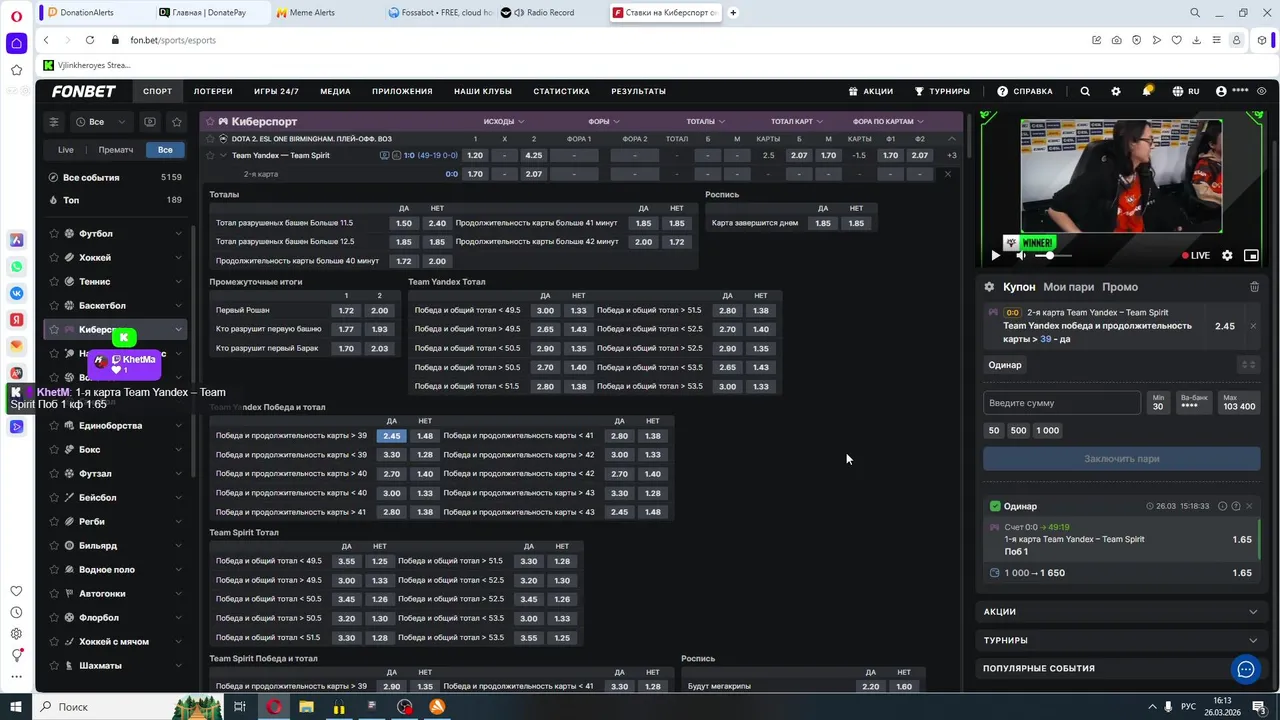Switch to Промо tab
Screen dimensions: 1280x720
(x=1120, y=287)
